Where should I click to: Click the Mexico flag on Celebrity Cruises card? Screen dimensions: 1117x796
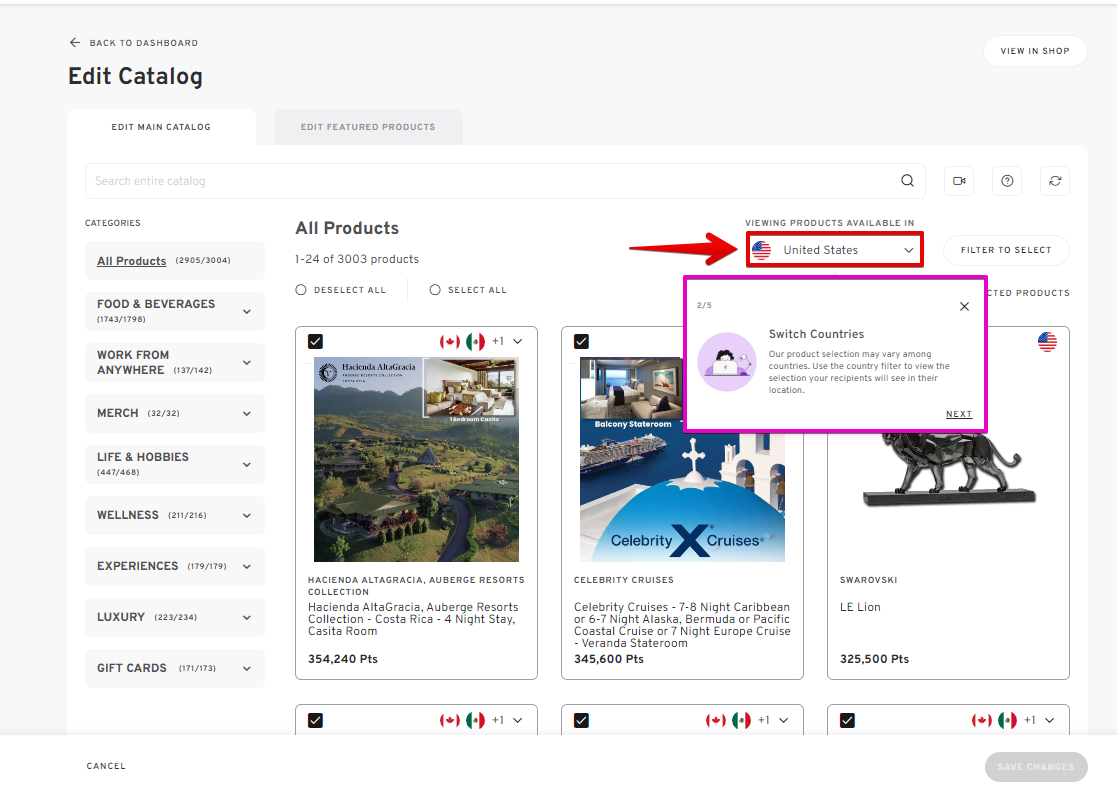741,342
